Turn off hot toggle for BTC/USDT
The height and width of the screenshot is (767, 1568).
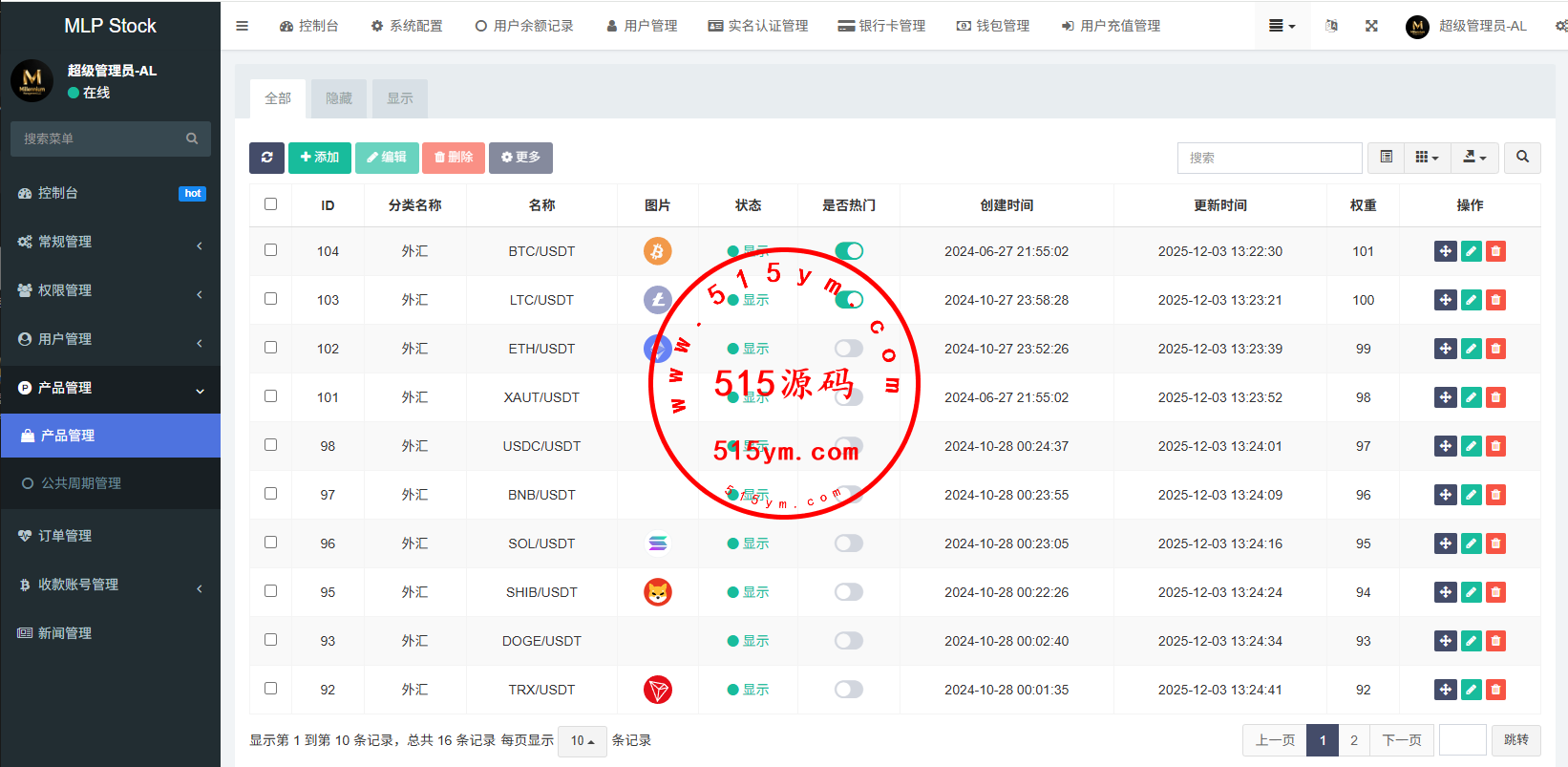(848, 251)
